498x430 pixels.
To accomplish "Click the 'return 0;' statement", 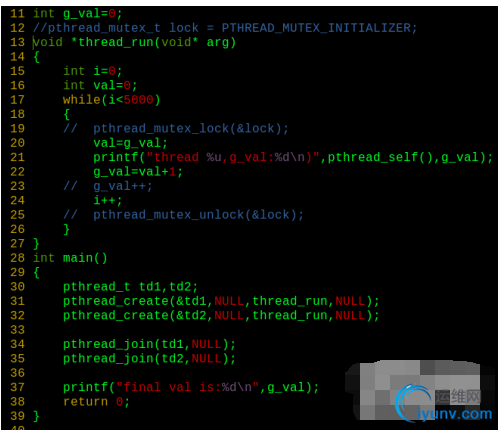I will click(96, 402).
